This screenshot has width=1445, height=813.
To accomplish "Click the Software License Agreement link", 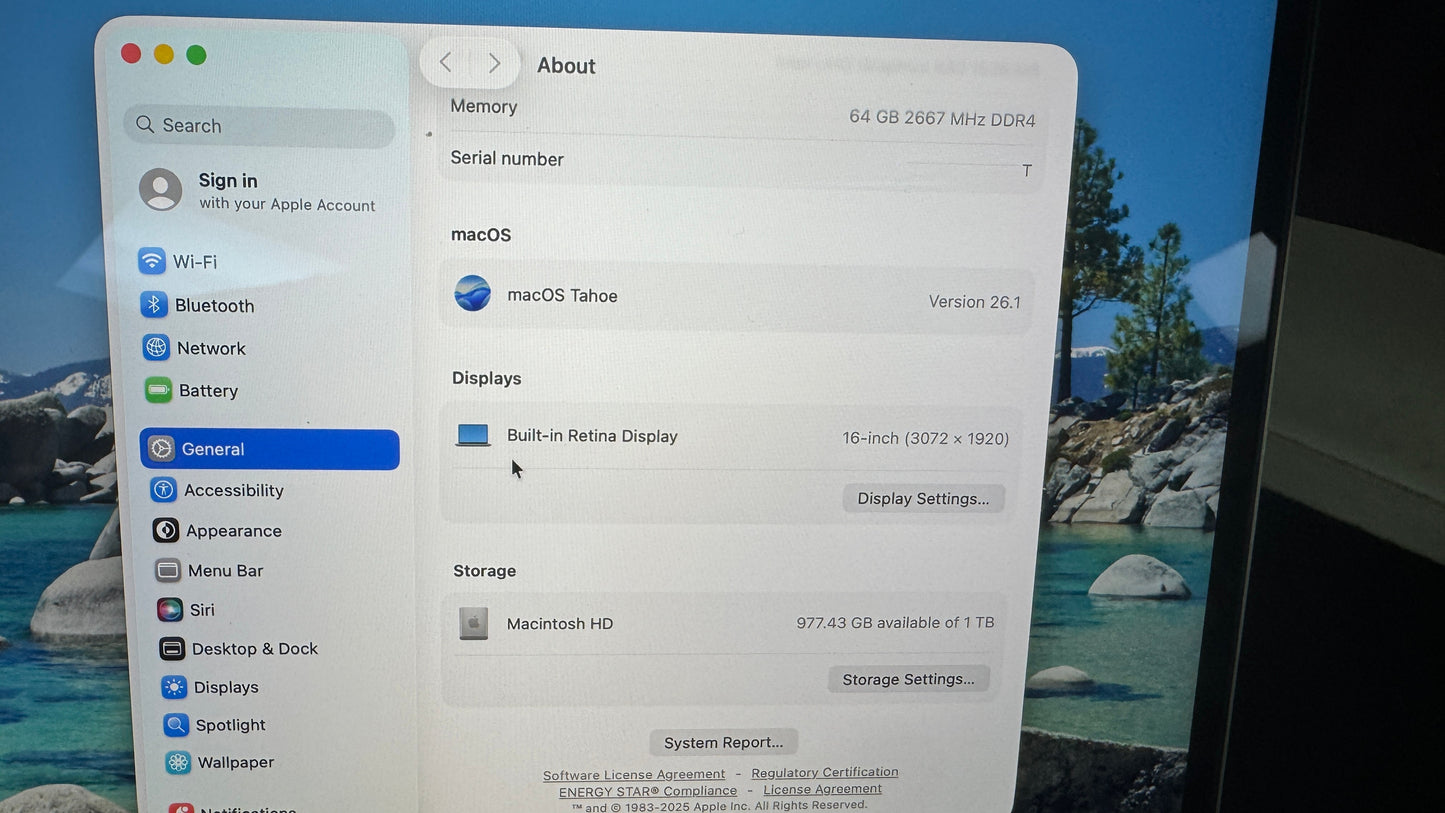I will click(634, 773).
